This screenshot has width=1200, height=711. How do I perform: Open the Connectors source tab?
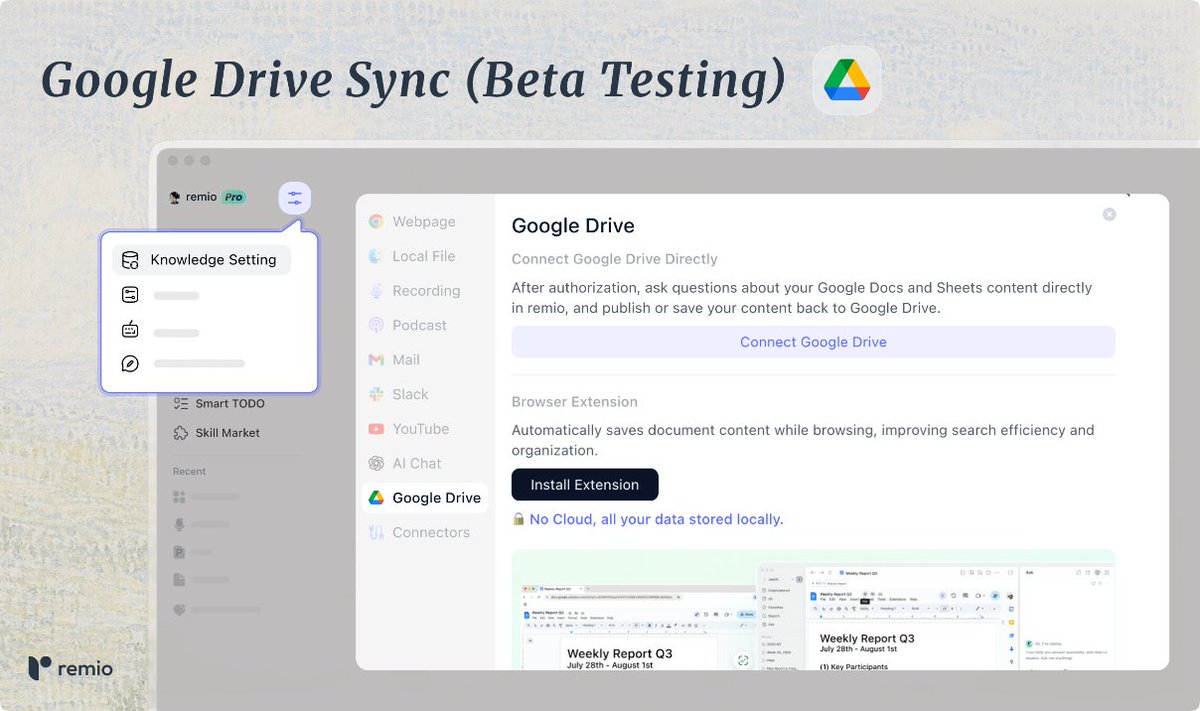click(424, 532)
